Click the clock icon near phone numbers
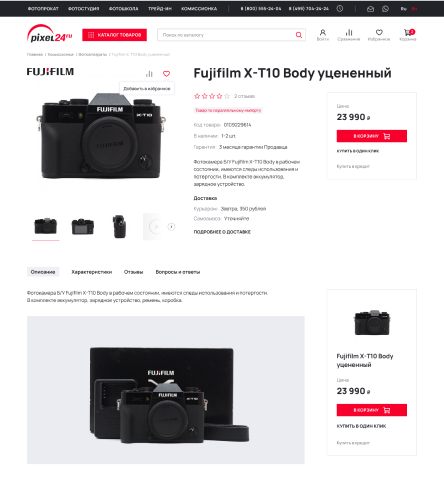The image size is (444, 482). pyautogui.click(x=340, y=9)
